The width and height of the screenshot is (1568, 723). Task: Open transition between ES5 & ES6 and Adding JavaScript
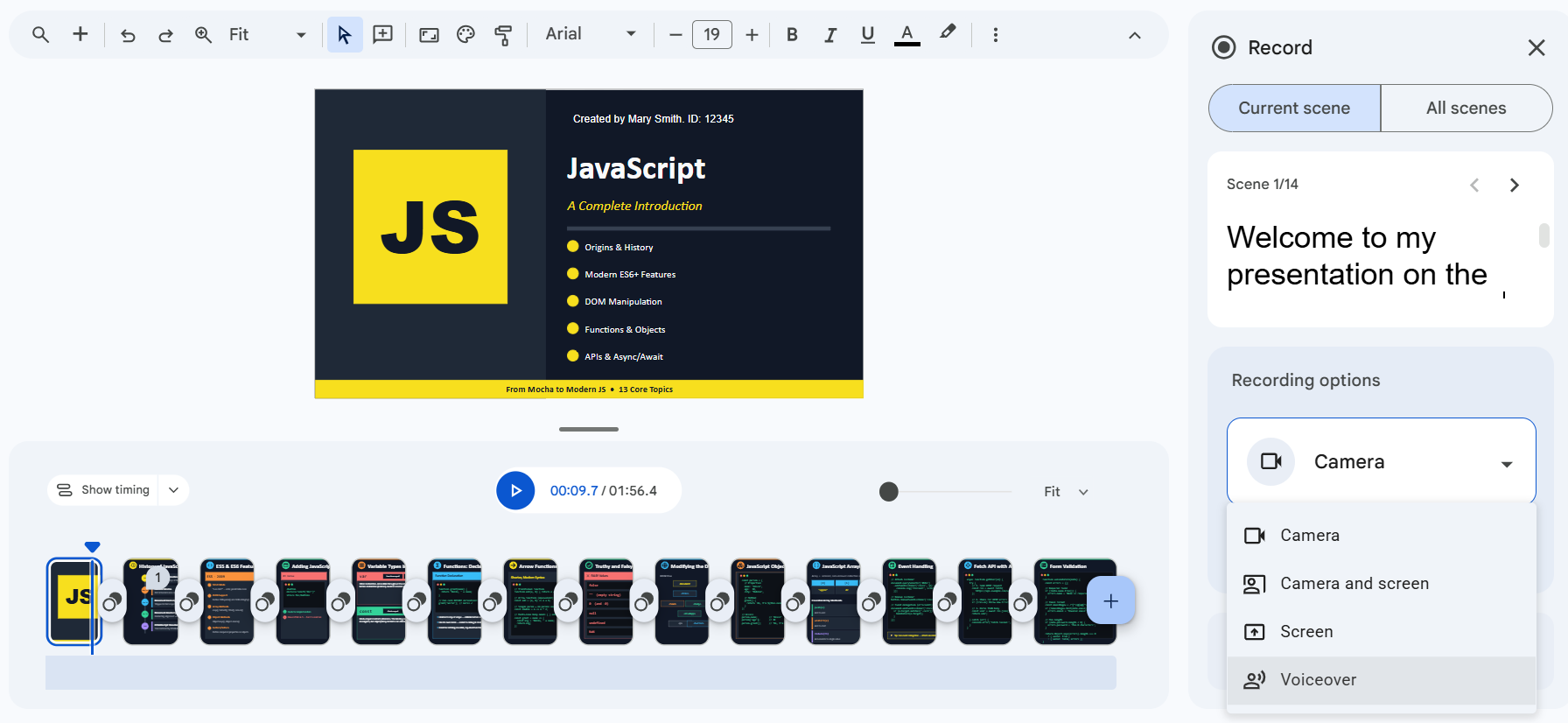[264, 602]
